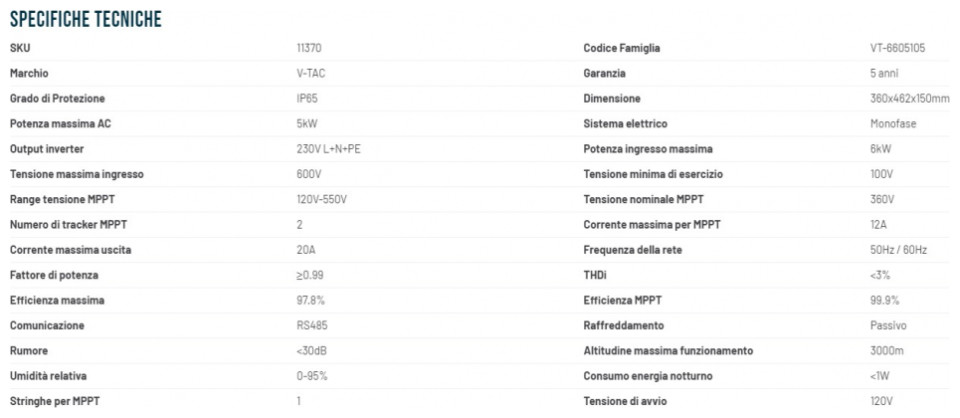Select the Efficienza massima value 97.8%
Image resolution: width=960 pixels, height=418 pixels.
point(310,300)
